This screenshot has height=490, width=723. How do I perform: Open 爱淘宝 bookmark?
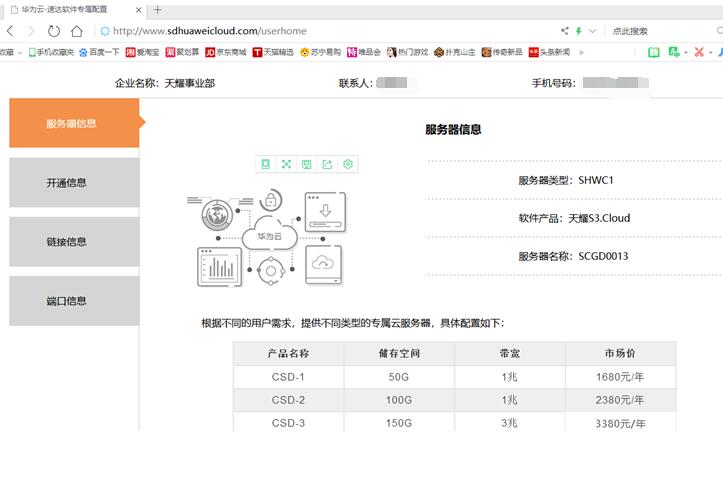[142, 52]
